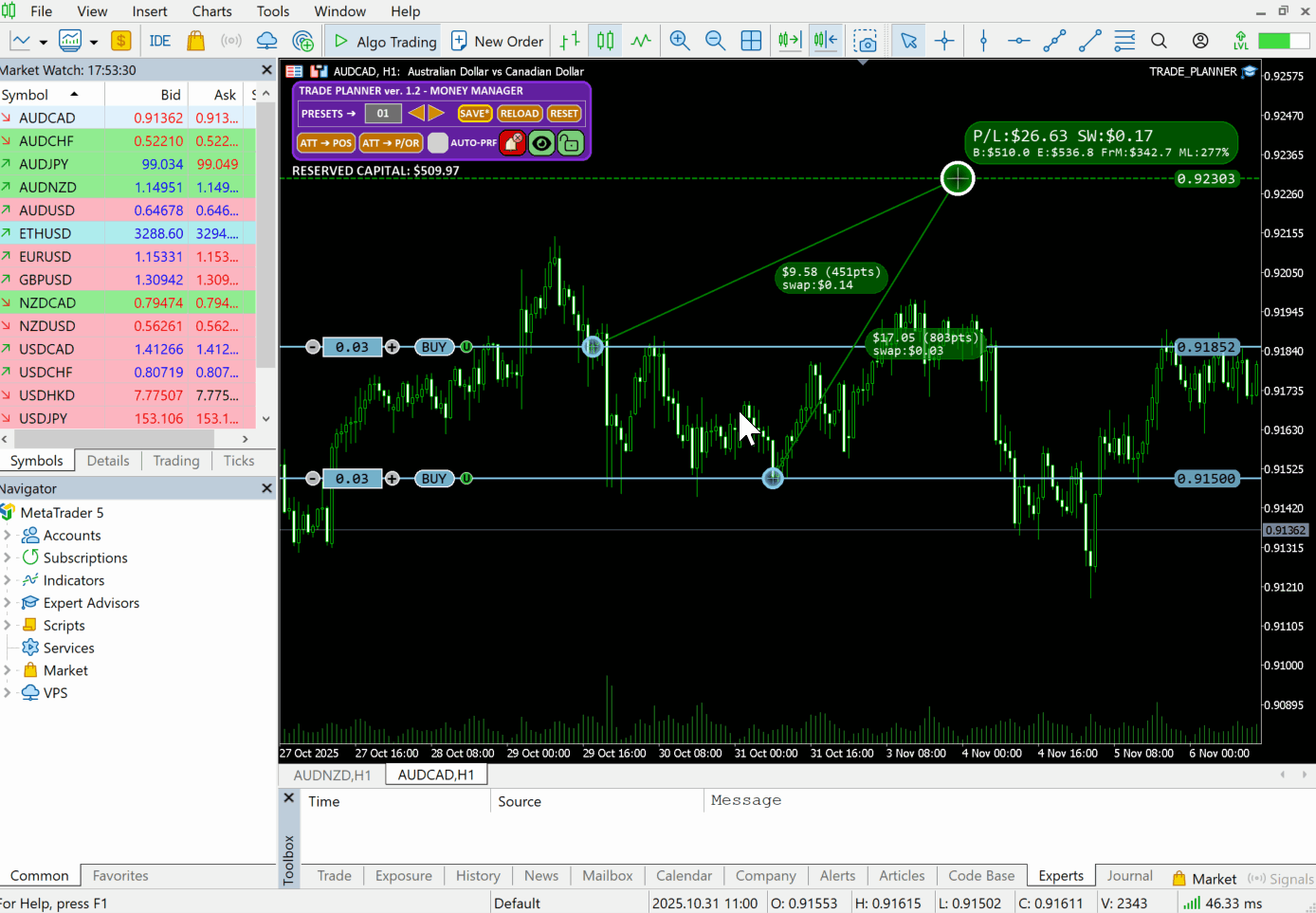Toggle the eye visibility icon in Trade Planner

(x=541, y=143)
